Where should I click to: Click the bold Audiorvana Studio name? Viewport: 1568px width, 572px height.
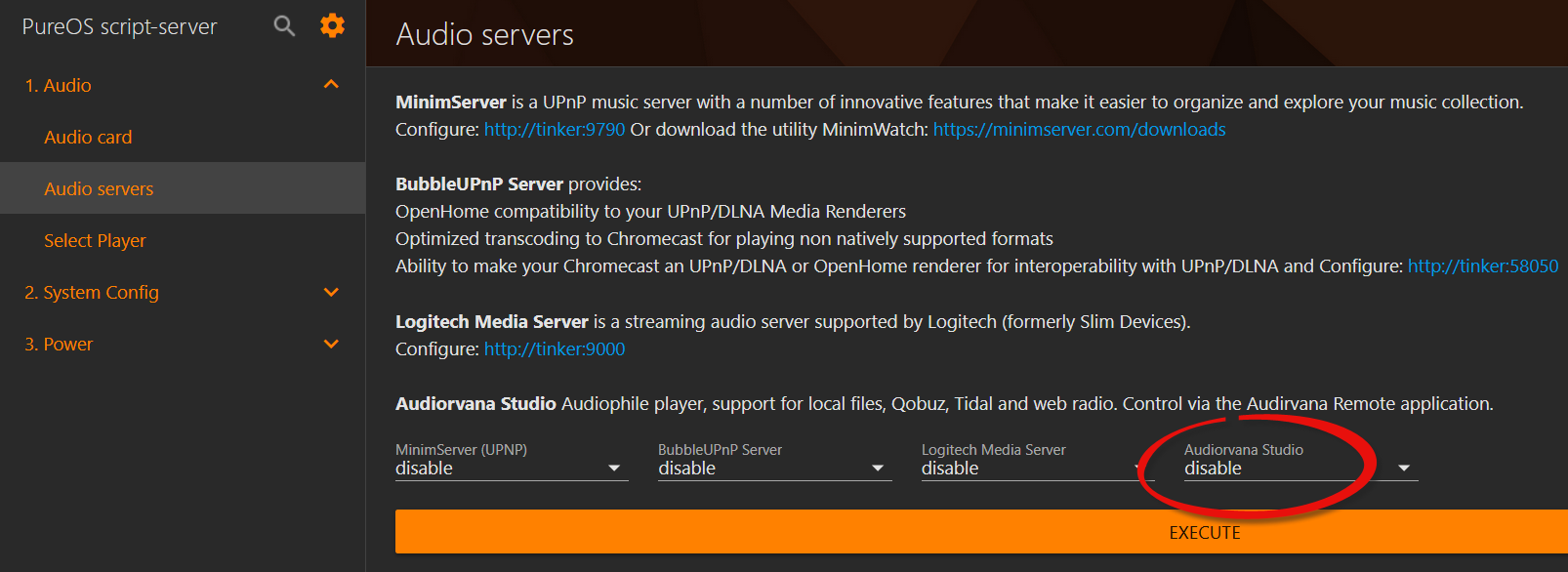(x=475, y=403)
